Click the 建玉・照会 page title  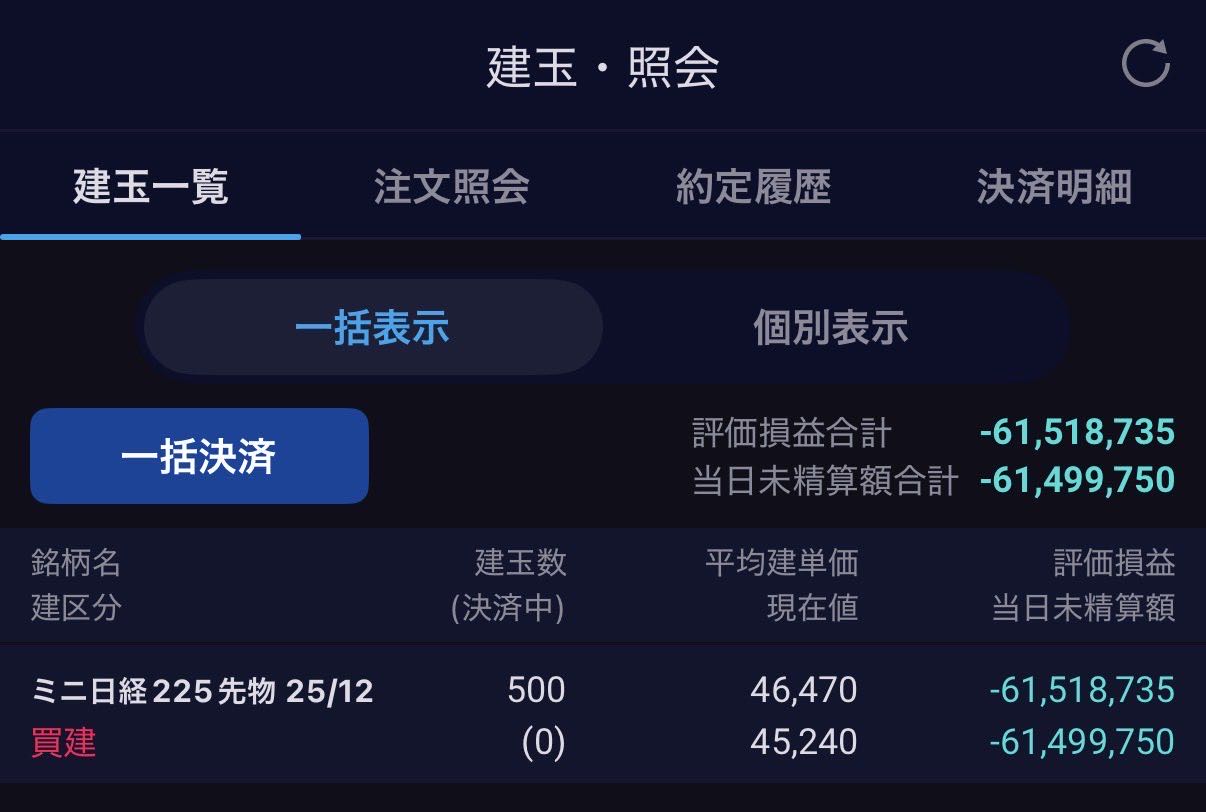click(x=603, y=68)
